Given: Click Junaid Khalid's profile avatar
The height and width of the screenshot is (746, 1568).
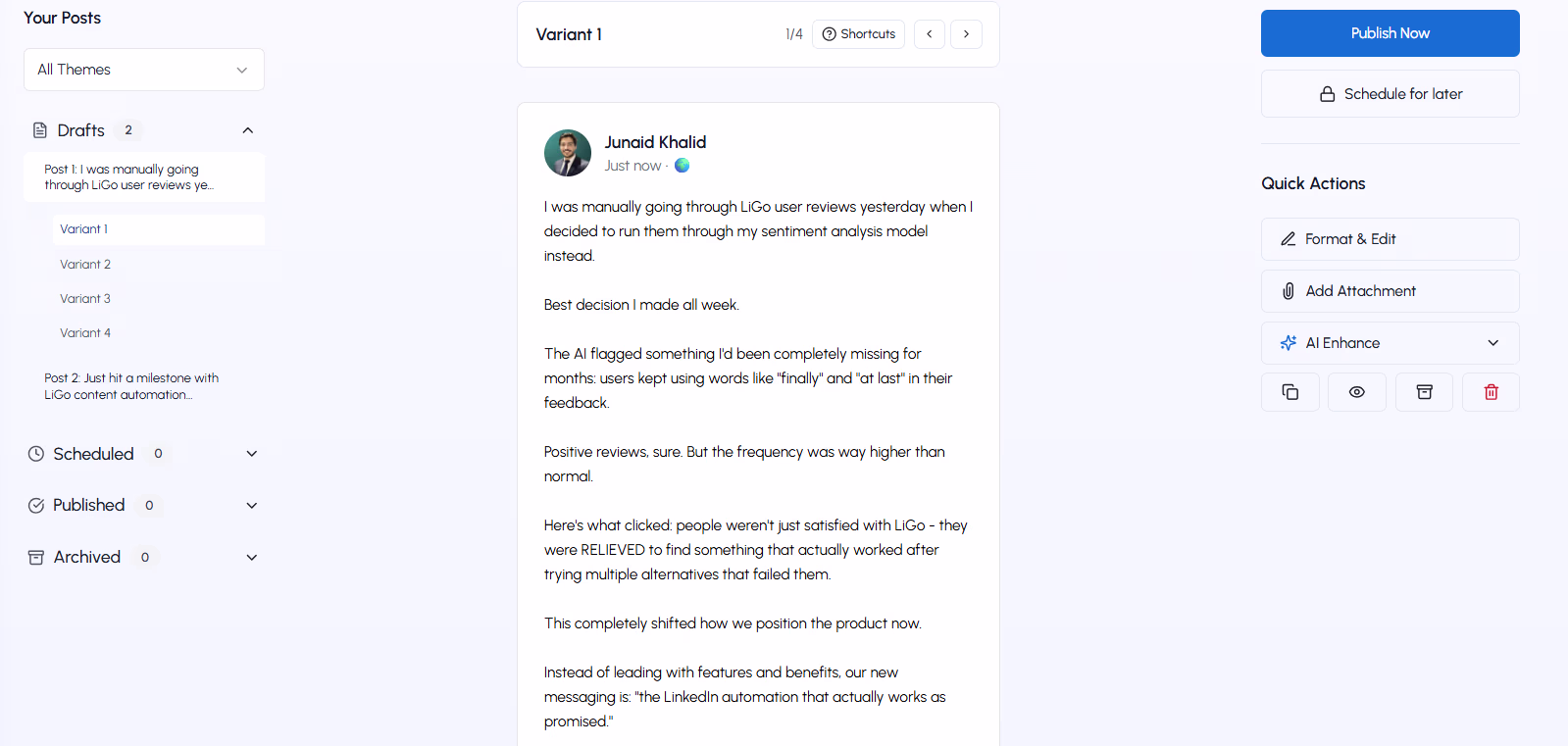Looking at the screenshot, I should tap(568, 153).
